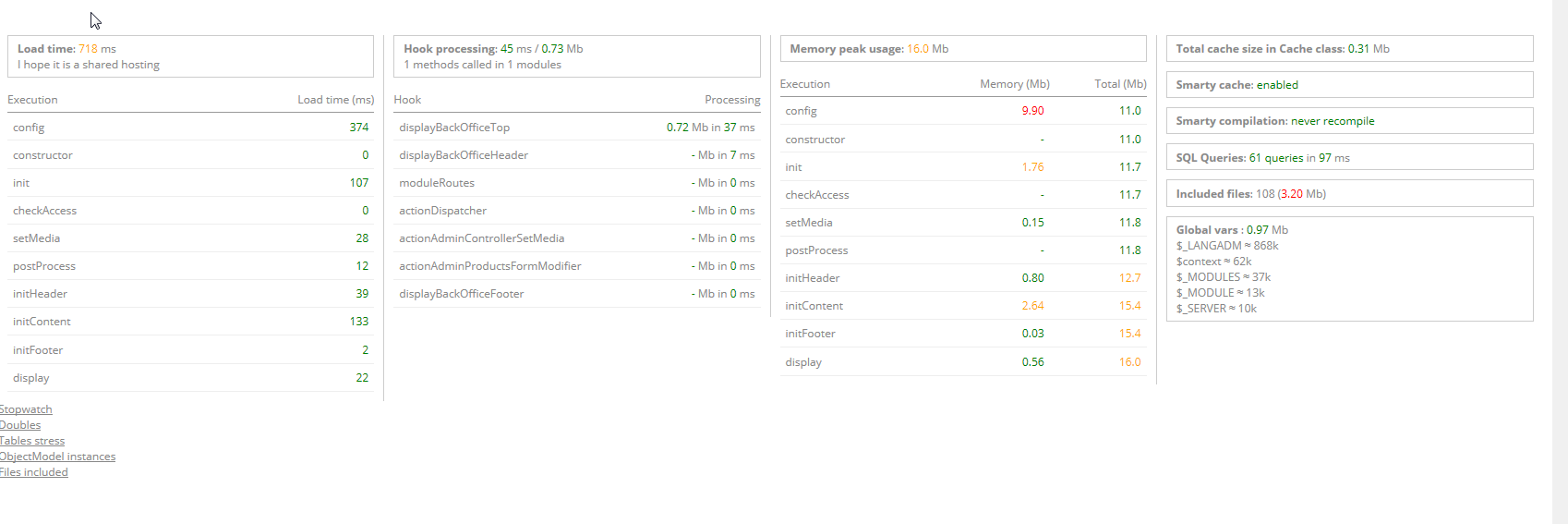Select the Hook processing summary box

click(x=576, y=56)
